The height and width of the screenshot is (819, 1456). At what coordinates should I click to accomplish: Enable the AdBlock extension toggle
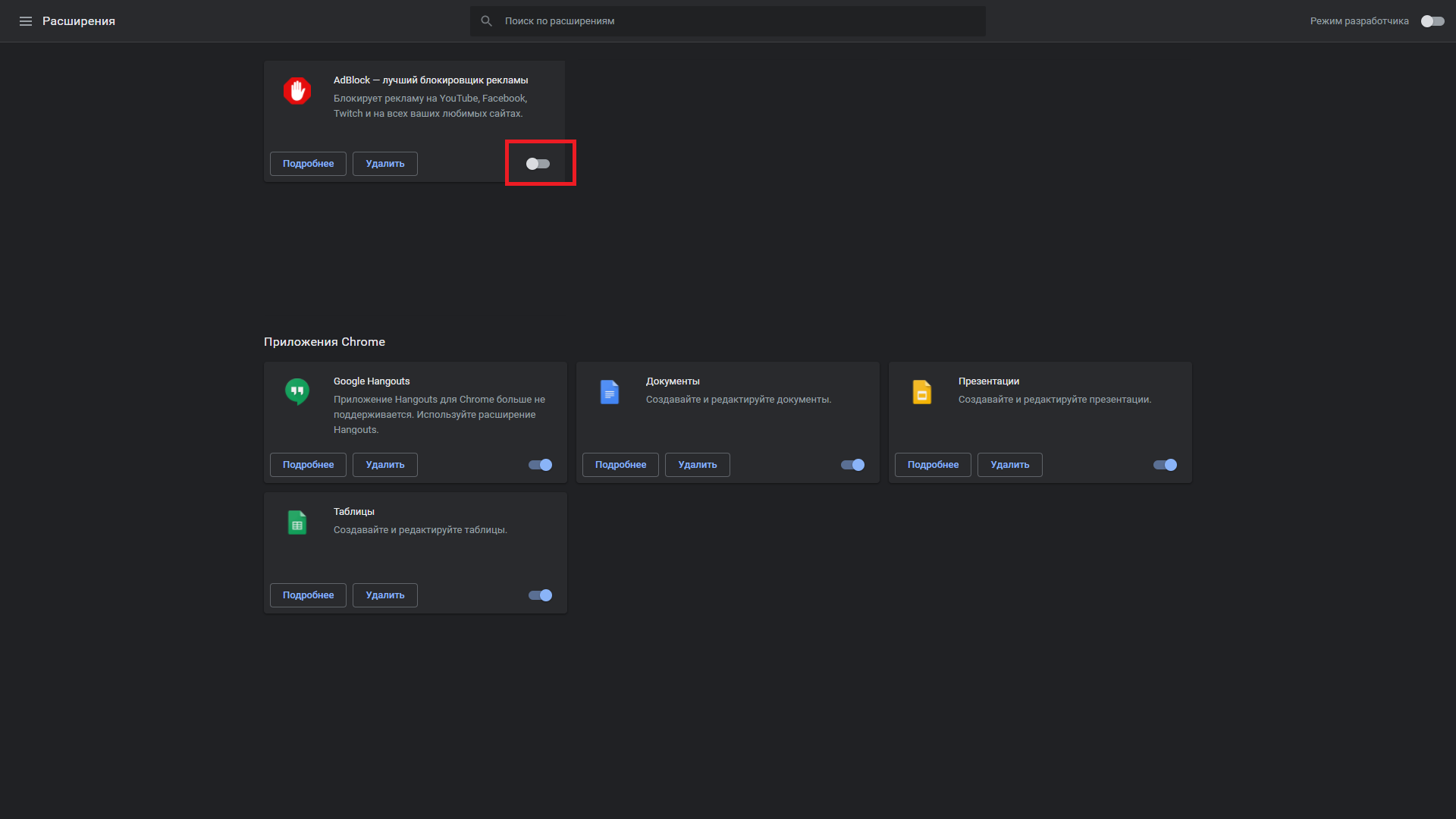coord(539,163)
